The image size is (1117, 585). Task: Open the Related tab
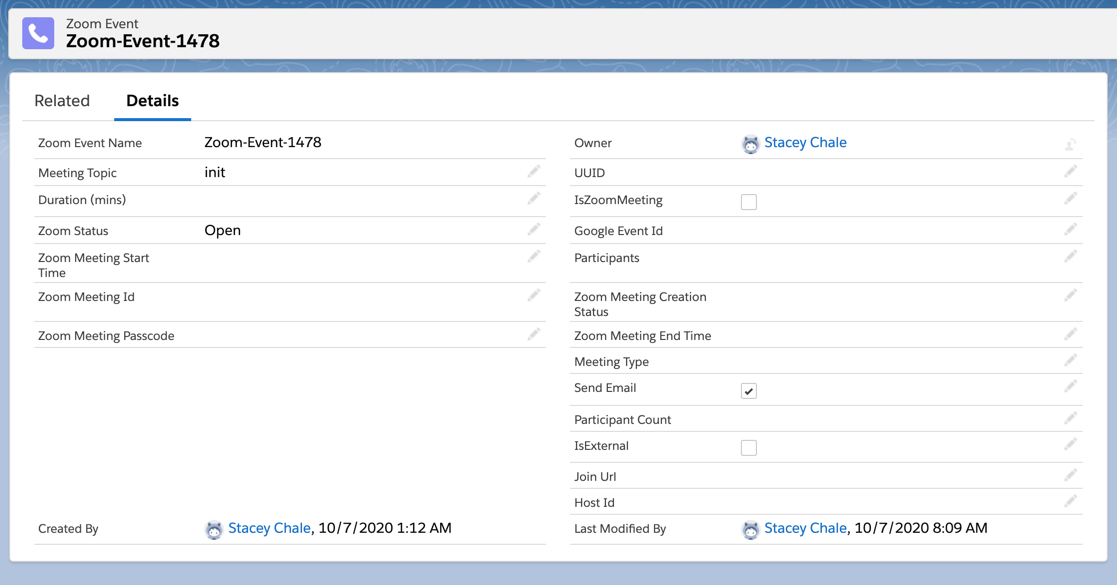pos(62,100)
